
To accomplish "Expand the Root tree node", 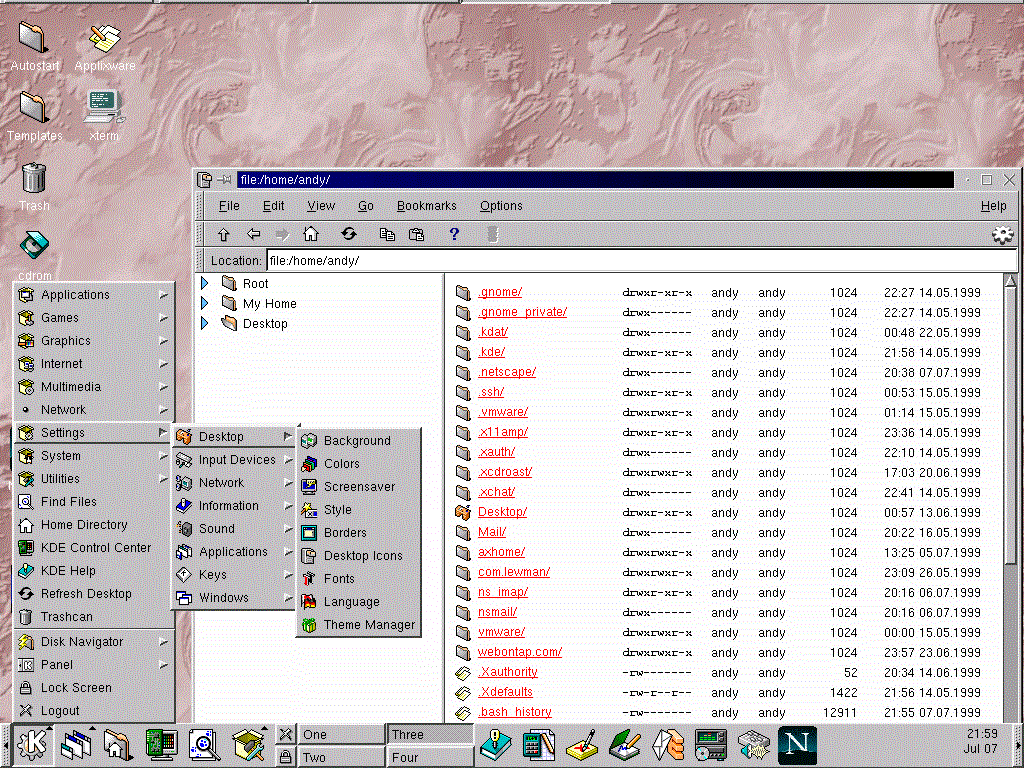I will tap(205, 284).
